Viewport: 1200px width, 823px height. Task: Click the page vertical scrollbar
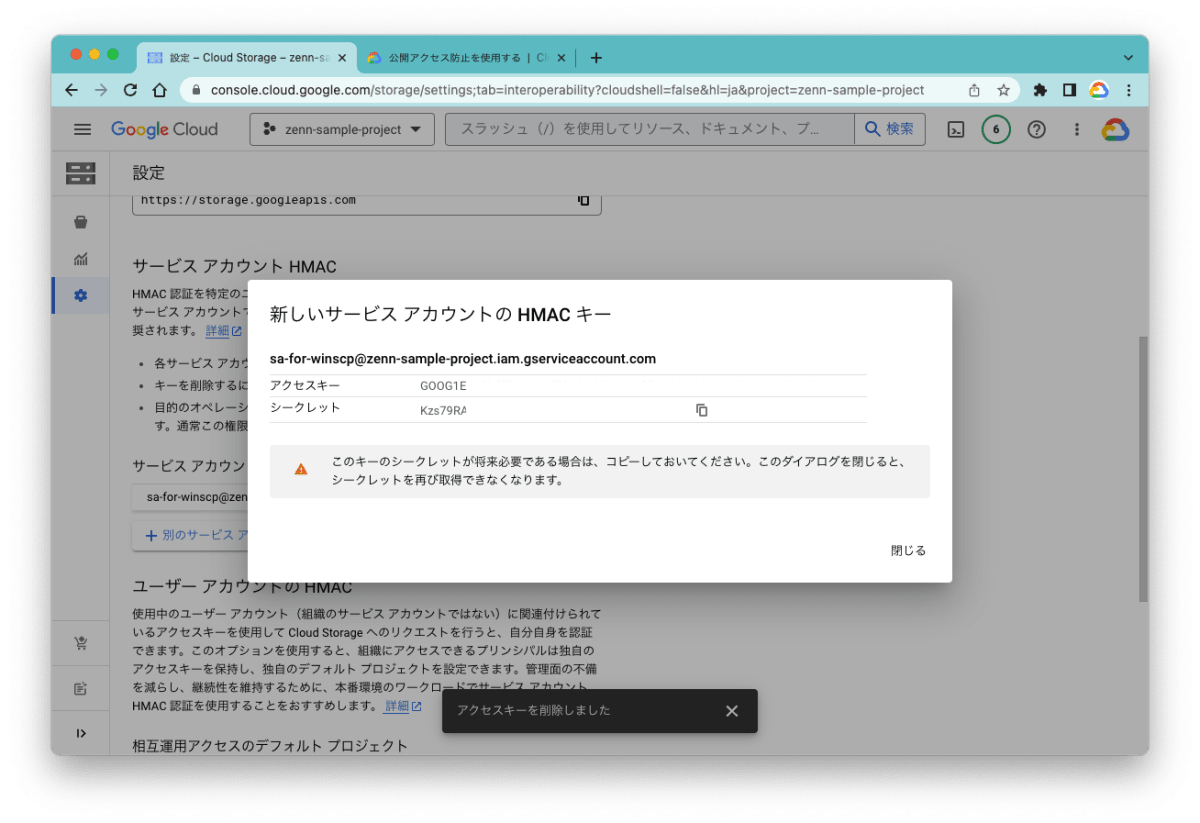click(1143, 468)
